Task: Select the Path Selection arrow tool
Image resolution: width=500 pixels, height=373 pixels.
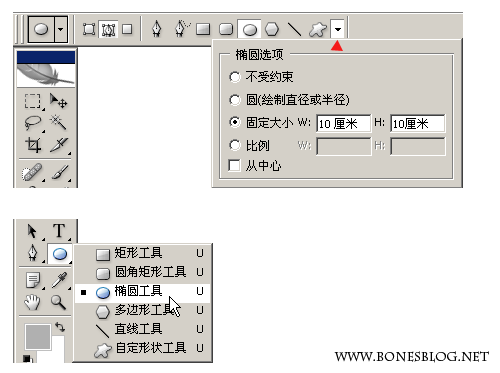Action: click(33, 231)
